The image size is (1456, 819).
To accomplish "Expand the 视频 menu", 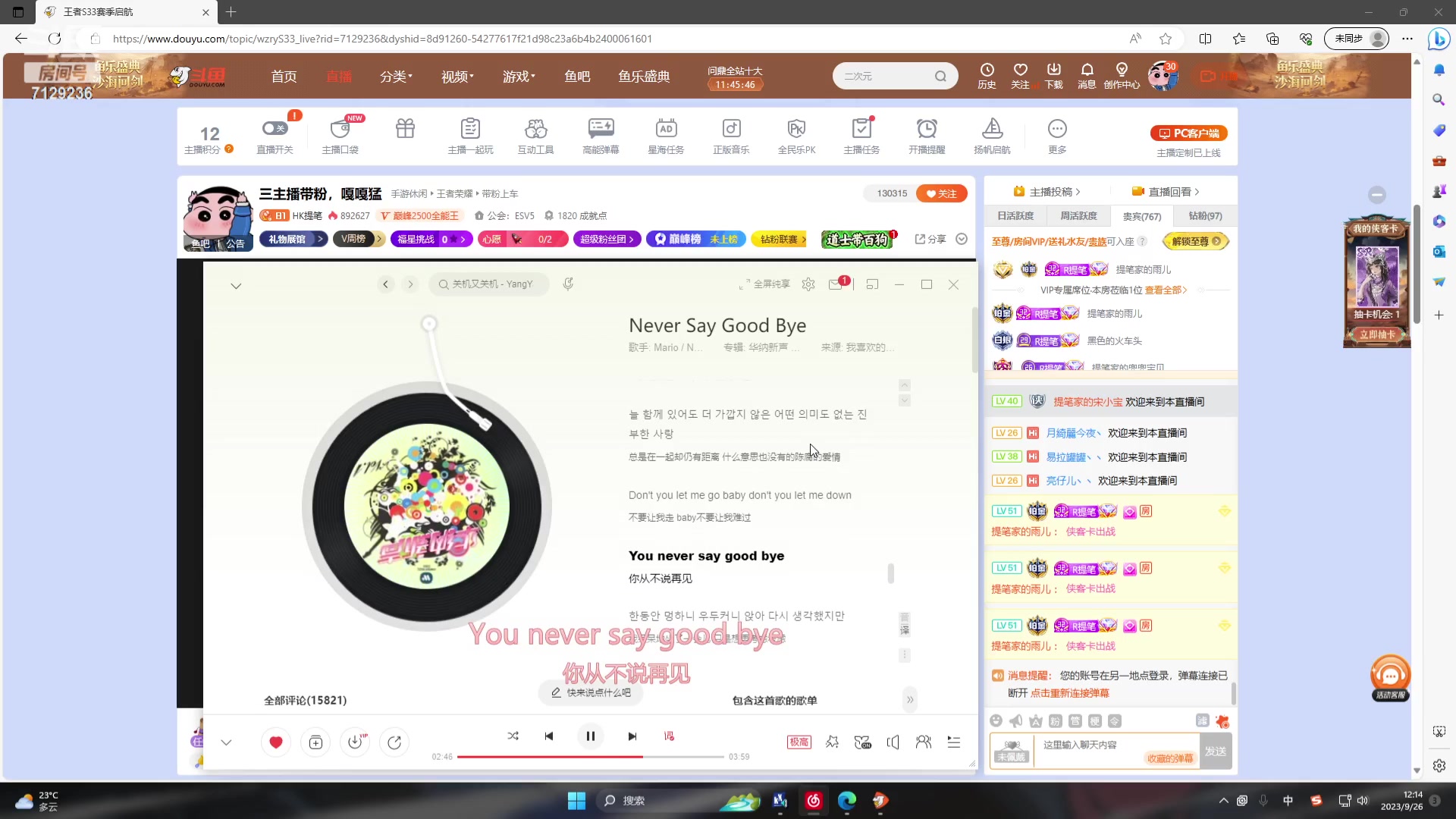I will [x=457, y=77].
